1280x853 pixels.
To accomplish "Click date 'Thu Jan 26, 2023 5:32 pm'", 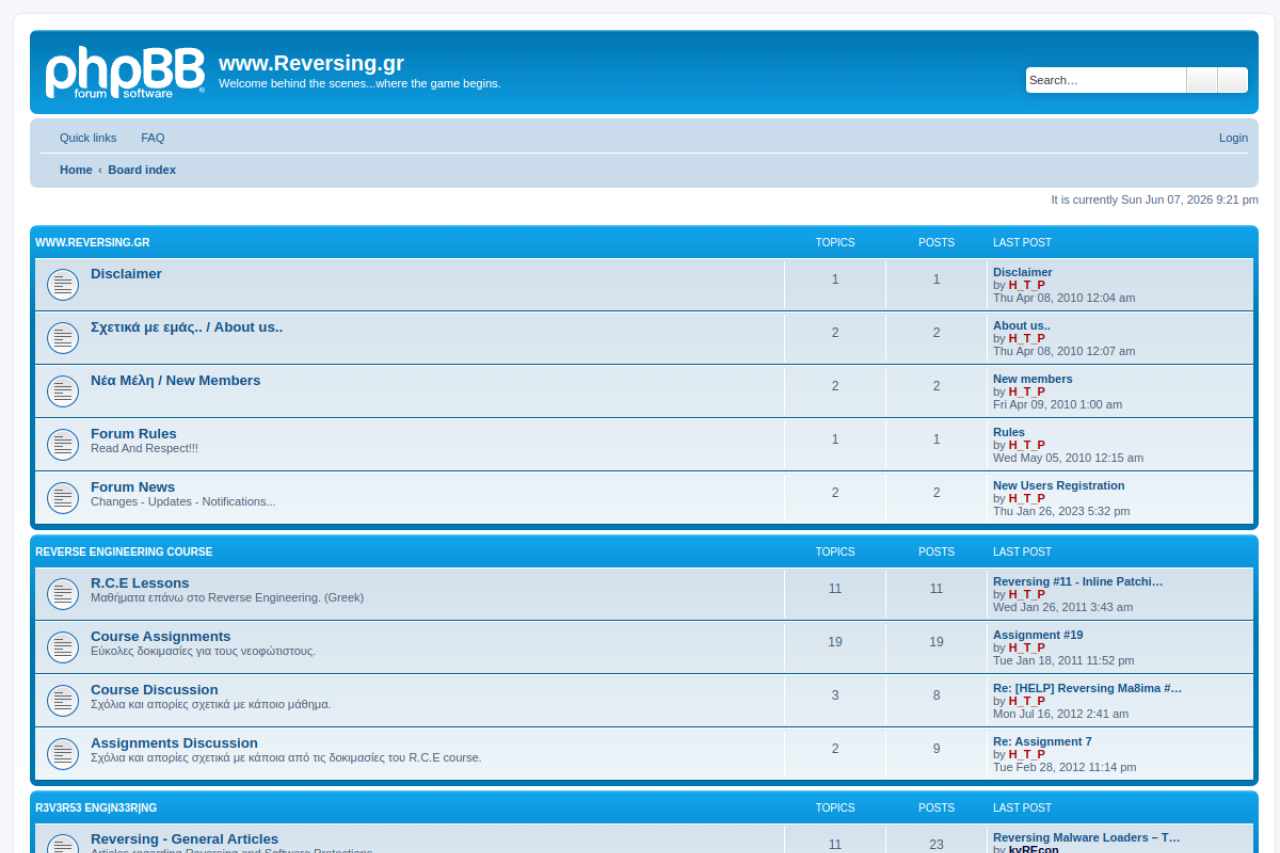I will point(1061,511).
